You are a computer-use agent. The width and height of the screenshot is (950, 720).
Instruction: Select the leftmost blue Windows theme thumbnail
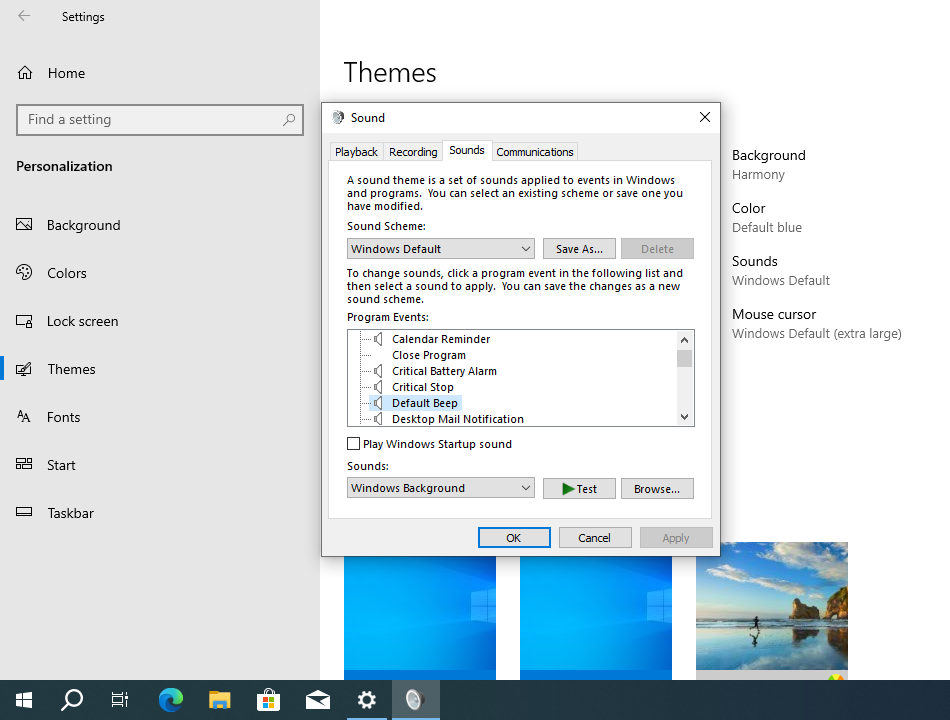click(420, 618)
